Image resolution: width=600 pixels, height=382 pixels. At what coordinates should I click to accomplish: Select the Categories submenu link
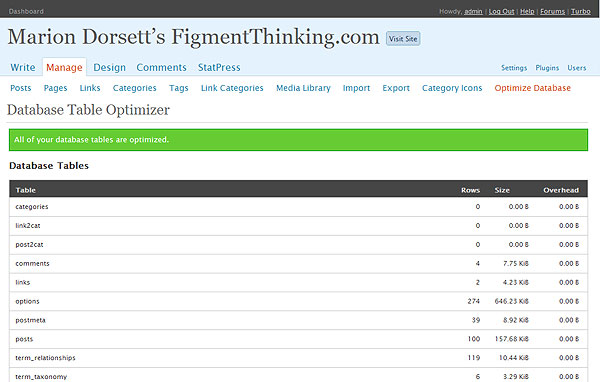click(134, 88)
